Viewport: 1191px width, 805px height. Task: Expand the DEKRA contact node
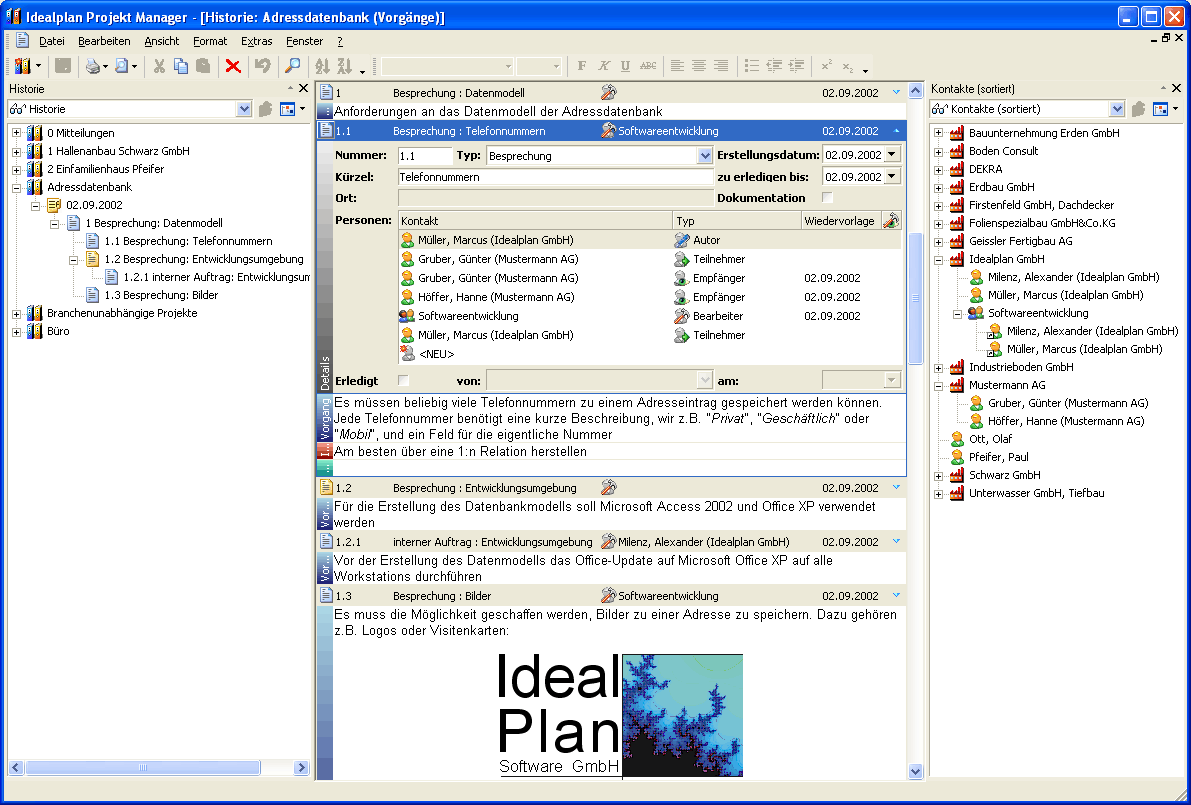tap(938, 169)
